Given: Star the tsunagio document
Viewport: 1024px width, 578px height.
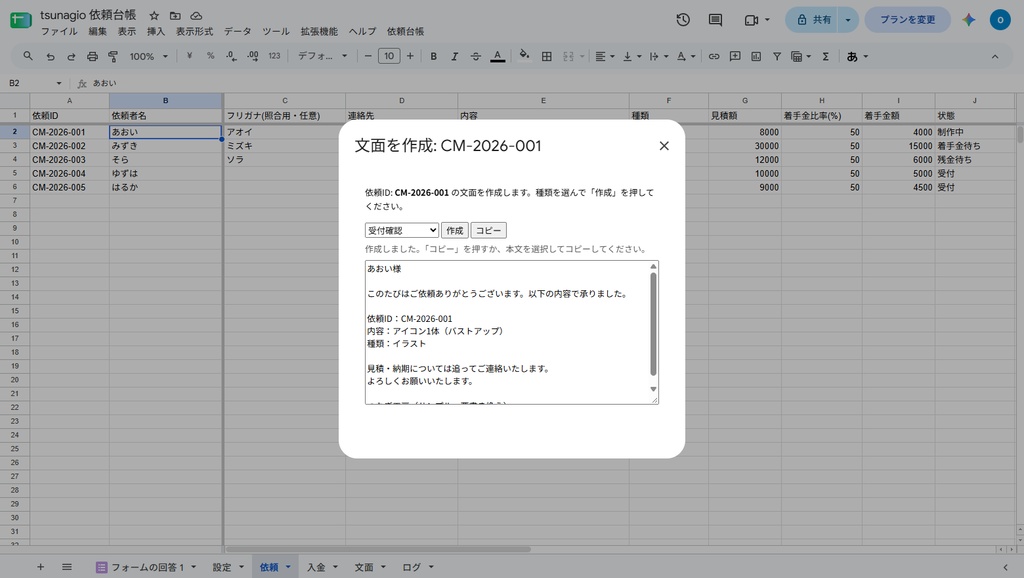Looking at the screenshot, I should pos(154,16).
